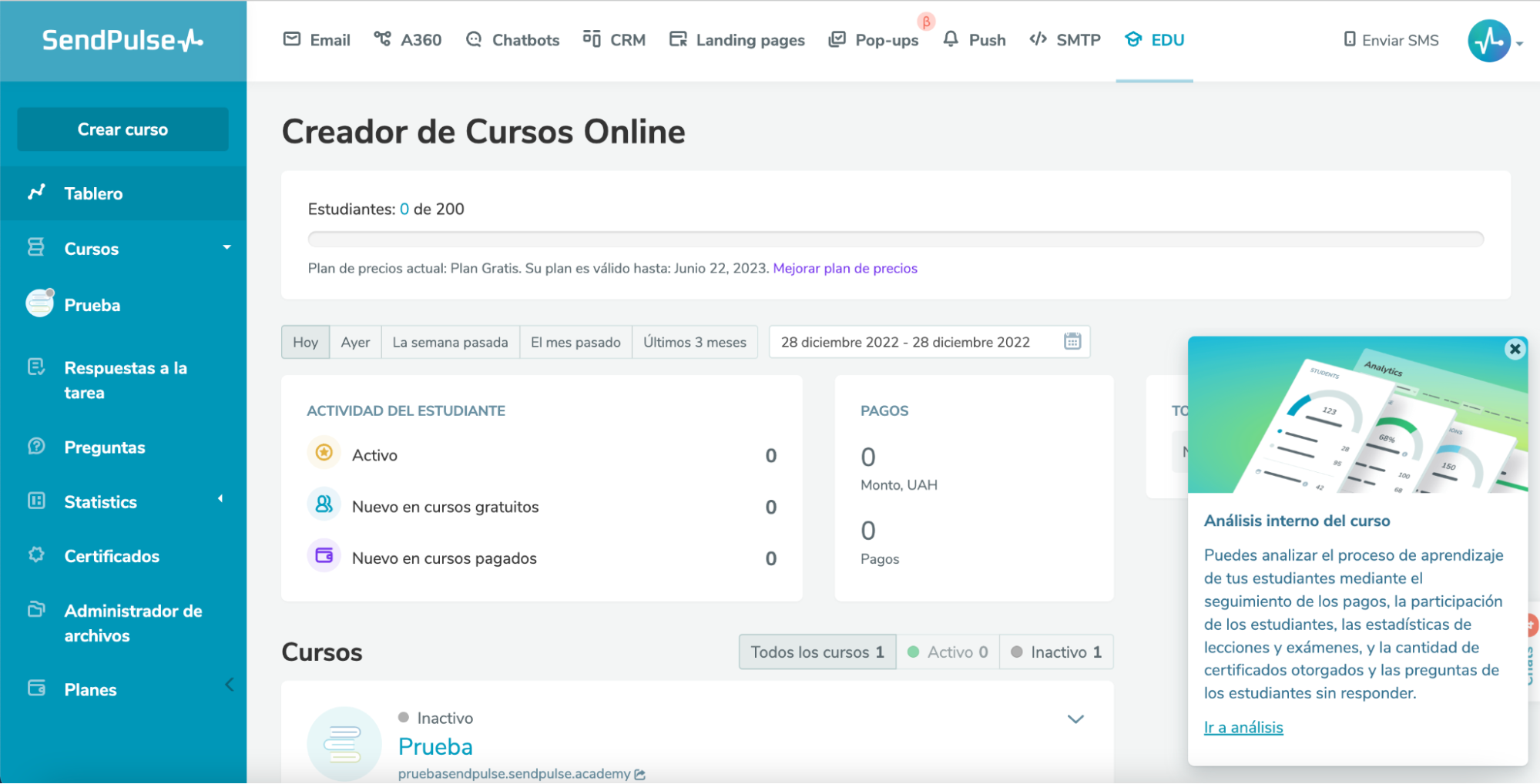The width and height of the screenshot is (1540, 784).
Task: Select La semana pasada filter
Action: pyautogui.click(x=451, y=342)
